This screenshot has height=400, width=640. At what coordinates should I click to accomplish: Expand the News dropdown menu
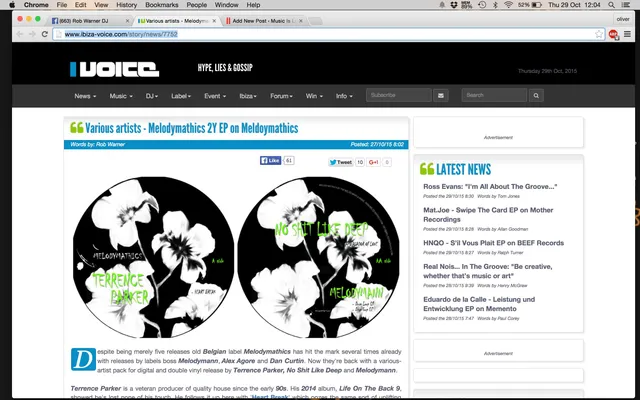[x=85, y=96]
